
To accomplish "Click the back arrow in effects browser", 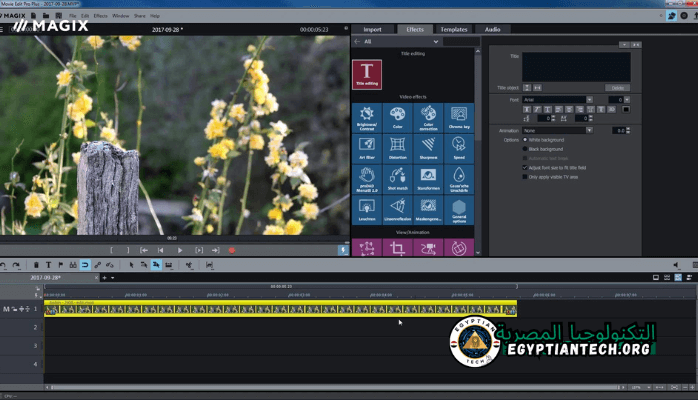I will point(357,41).
